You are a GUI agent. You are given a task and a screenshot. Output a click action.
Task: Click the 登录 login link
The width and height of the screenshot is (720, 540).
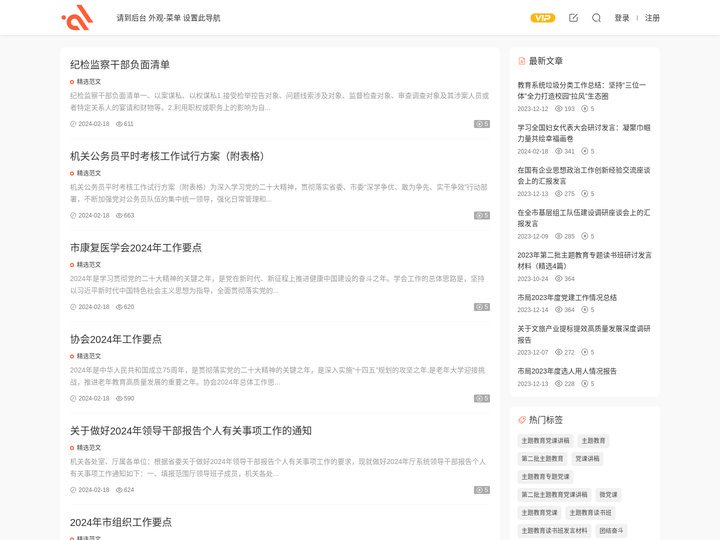pyautogui.click(x=622, y=18)
